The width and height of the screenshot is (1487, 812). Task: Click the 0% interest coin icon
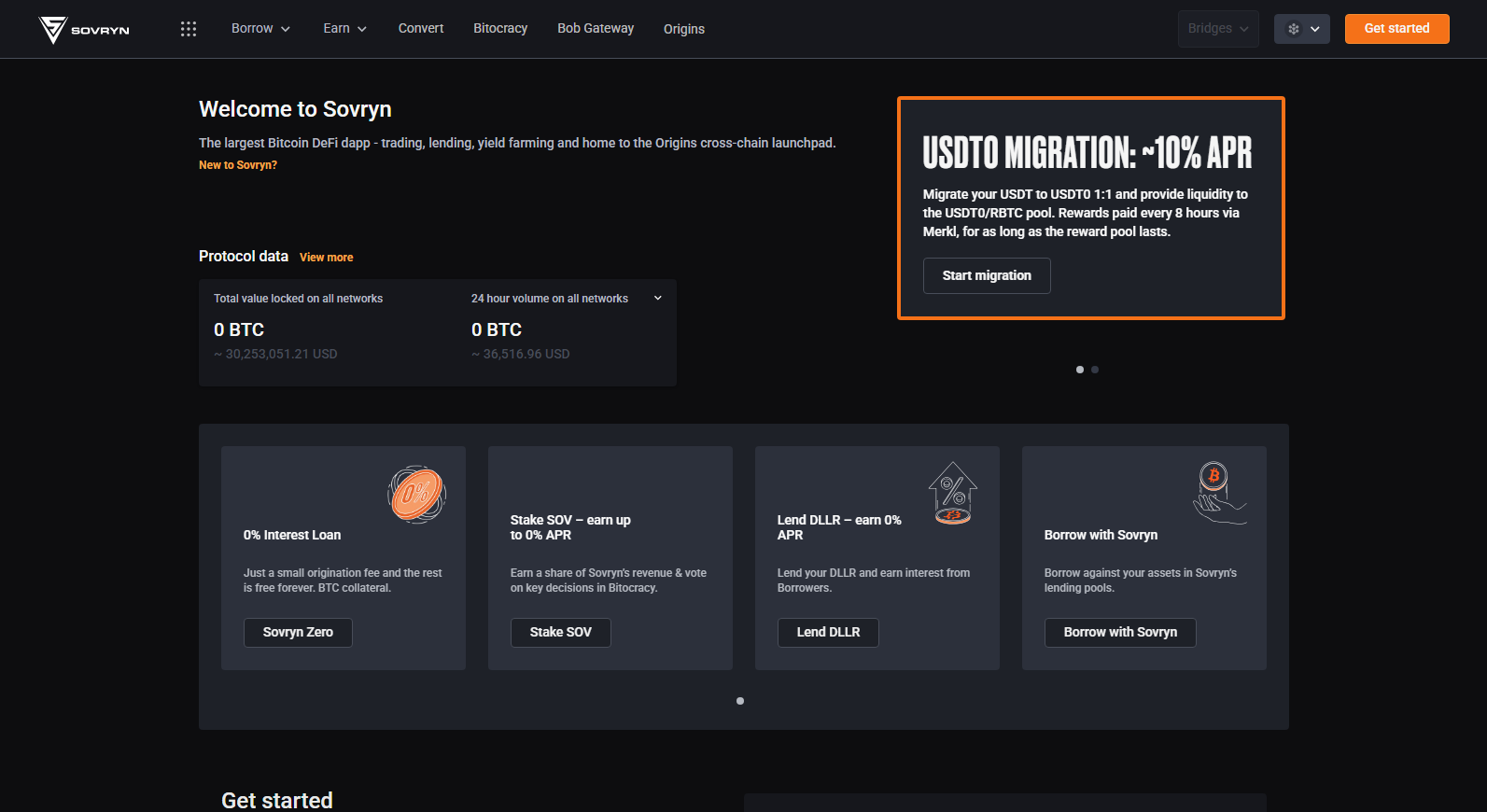(x=416, y=494)
